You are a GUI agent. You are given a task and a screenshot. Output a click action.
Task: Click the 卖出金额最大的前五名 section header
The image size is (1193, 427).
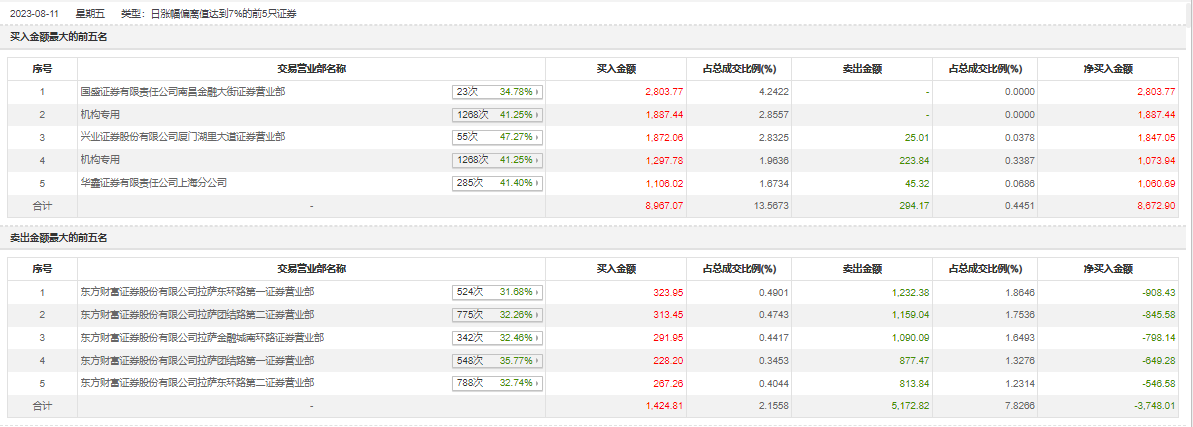[58, 238]
